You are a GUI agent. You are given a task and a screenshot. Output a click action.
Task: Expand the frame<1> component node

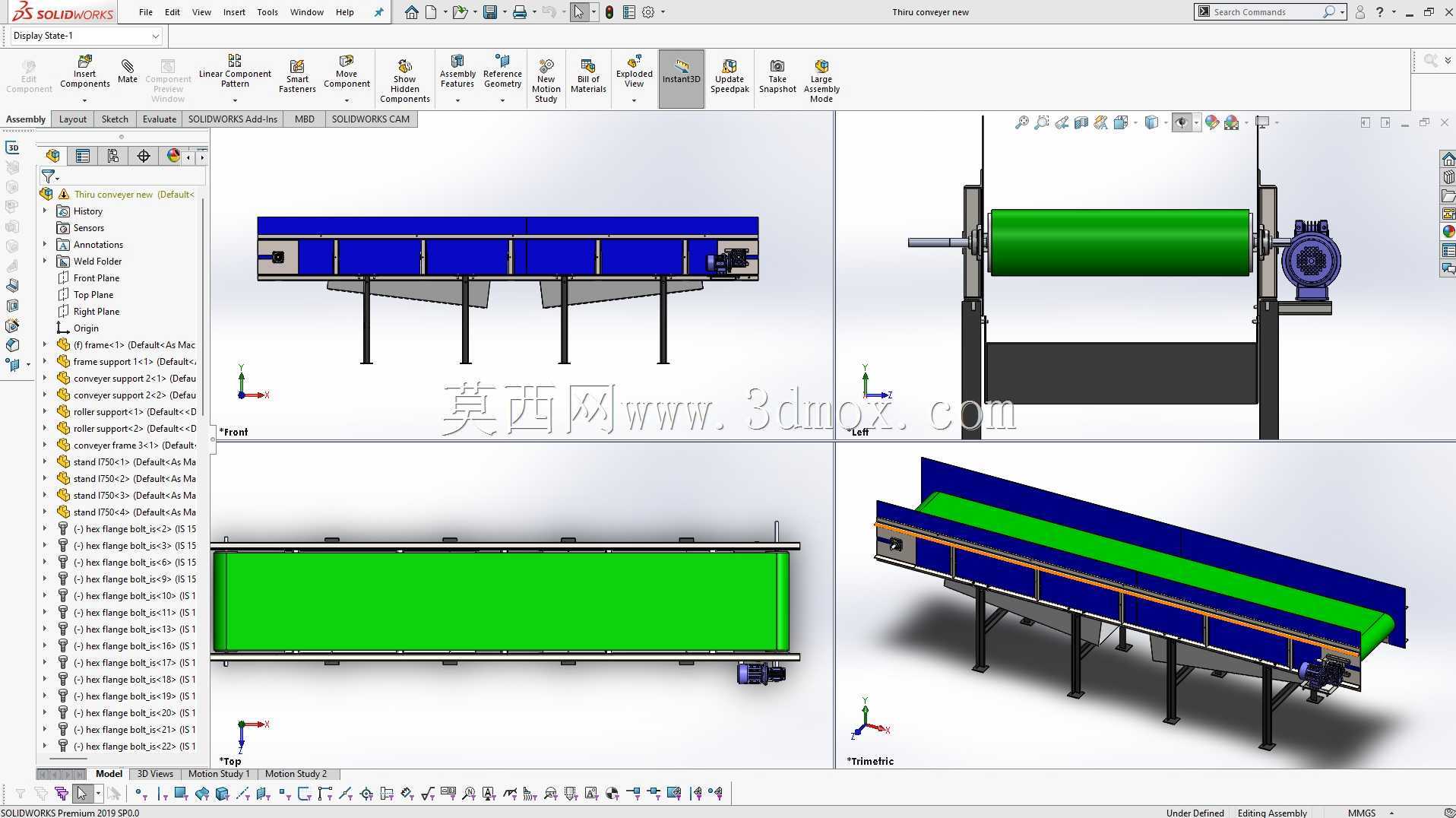[45, 344]
